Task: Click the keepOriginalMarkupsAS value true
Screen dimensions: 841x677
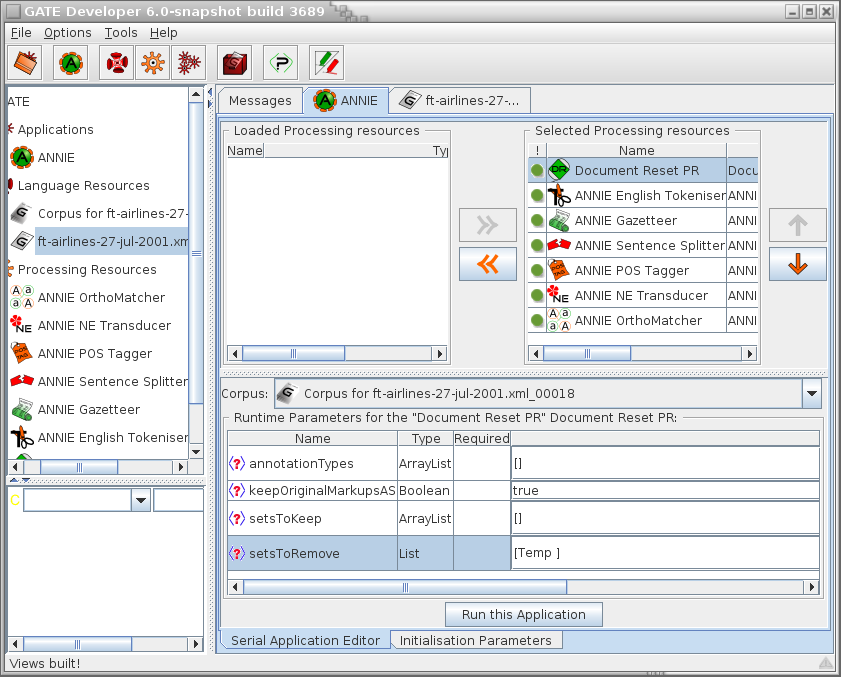Action: [x=665, y=490]
